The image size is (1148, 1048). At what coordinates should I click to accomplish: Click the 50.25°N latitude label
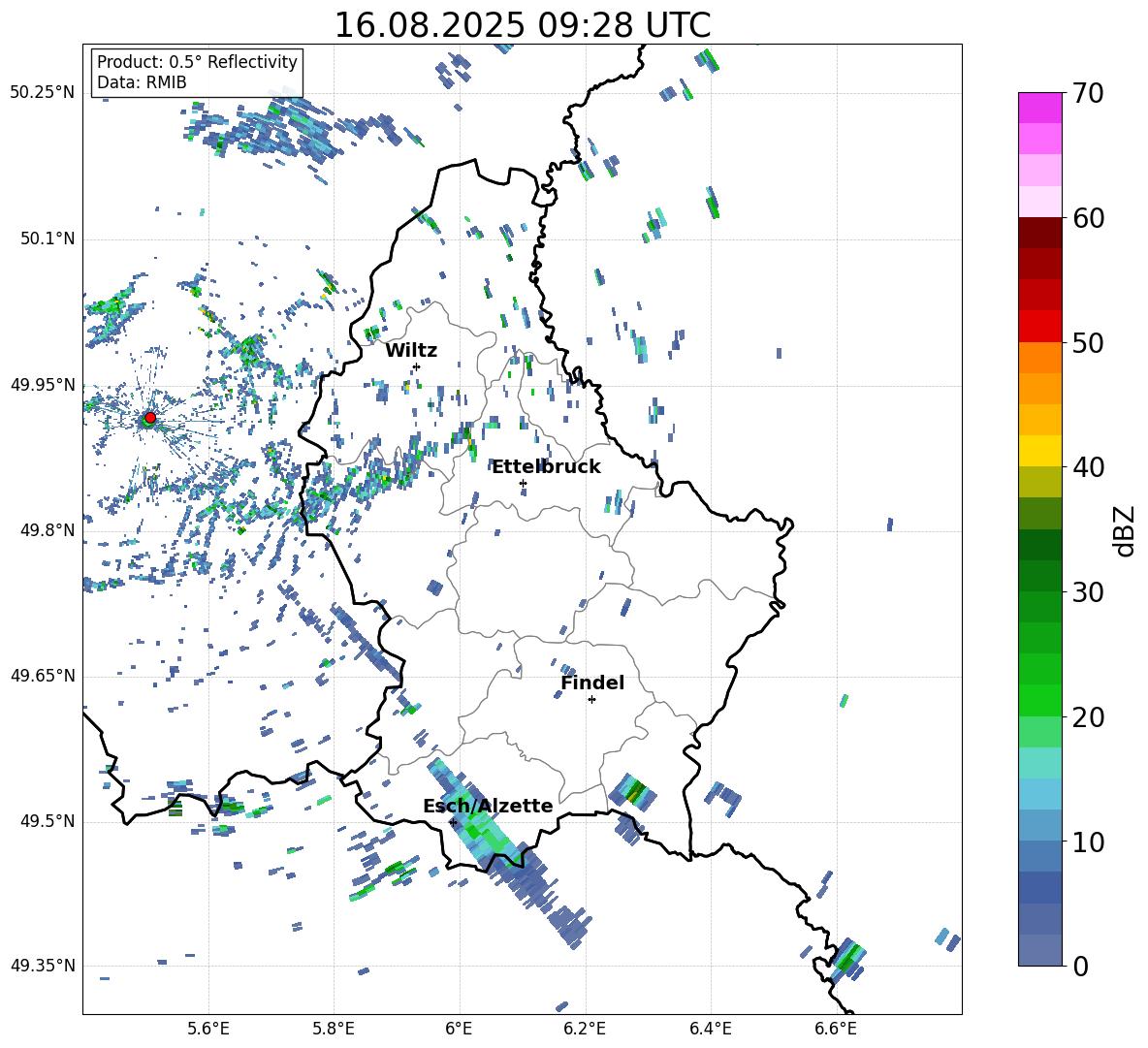point(42,93)
